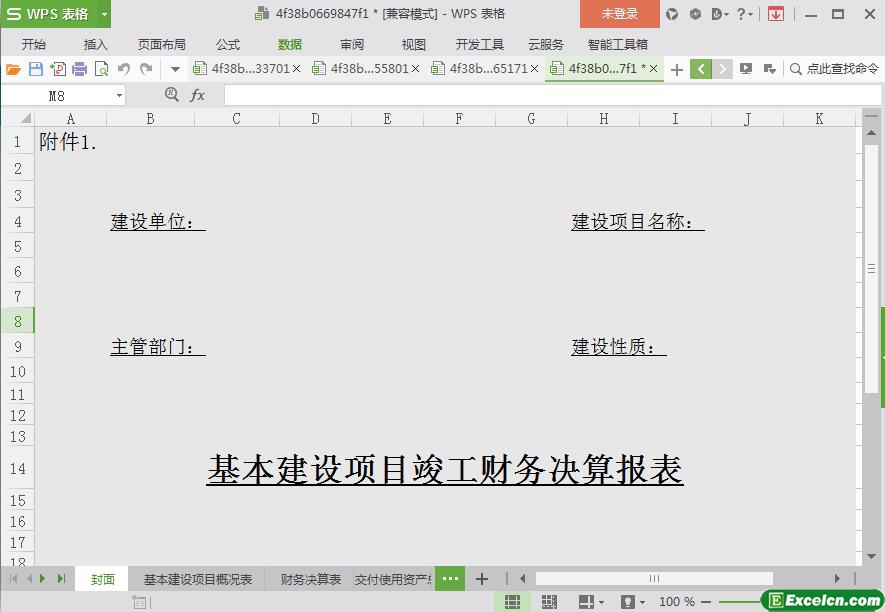Jump to the first sheet arrow
Screen dimensions: 885x612
click(x=14, y=579)
